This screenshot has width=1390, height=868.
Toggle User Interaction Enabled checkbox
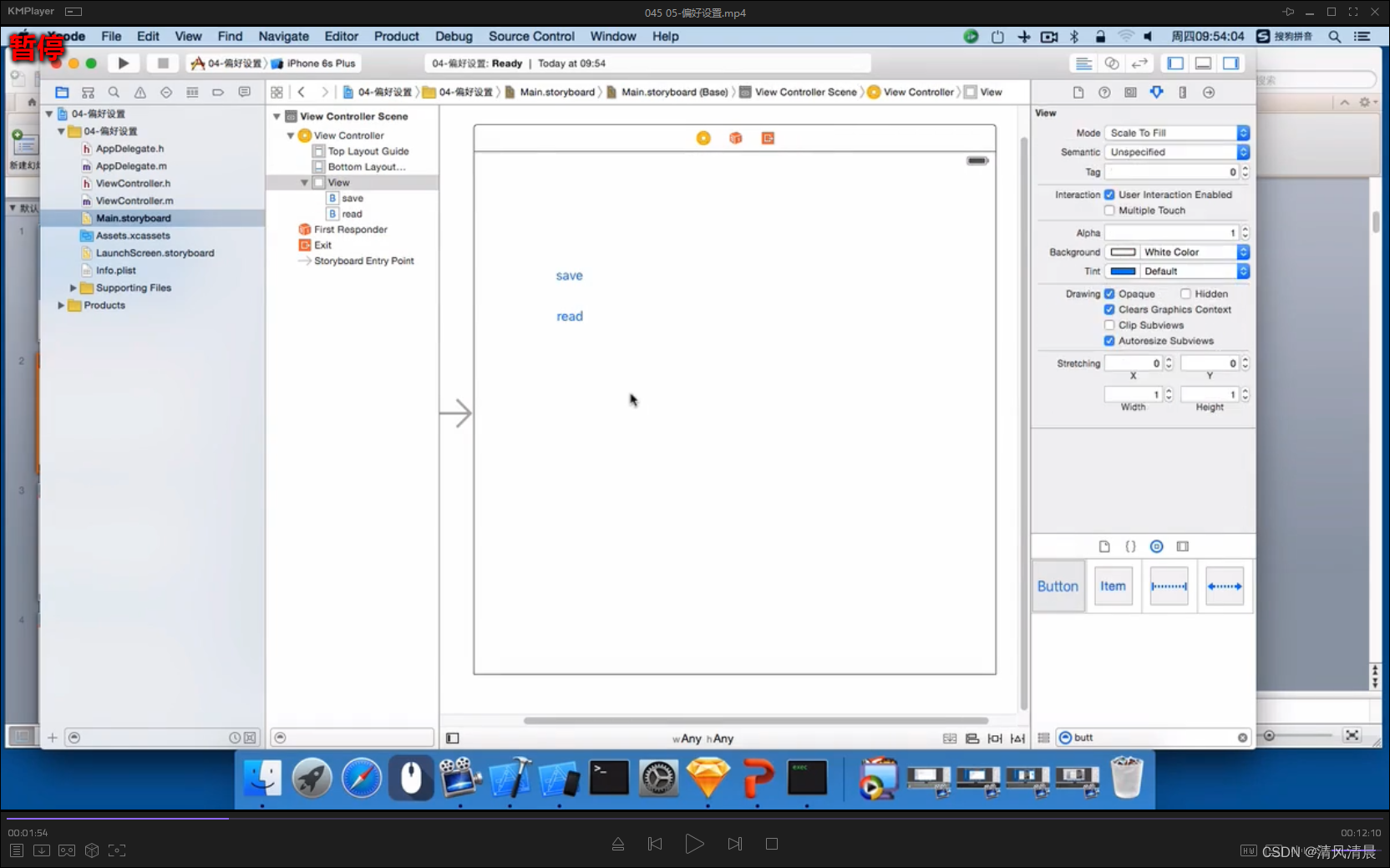tap(1109, 195)
